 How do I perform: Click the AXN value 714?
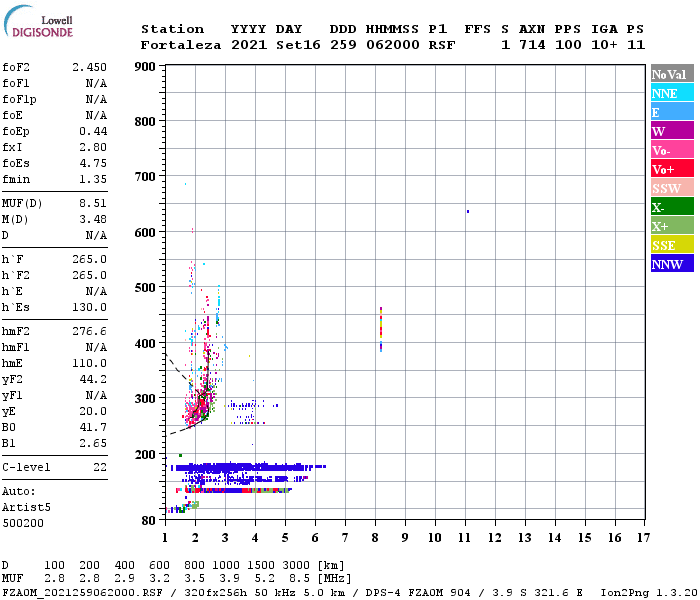pos(532,45)
